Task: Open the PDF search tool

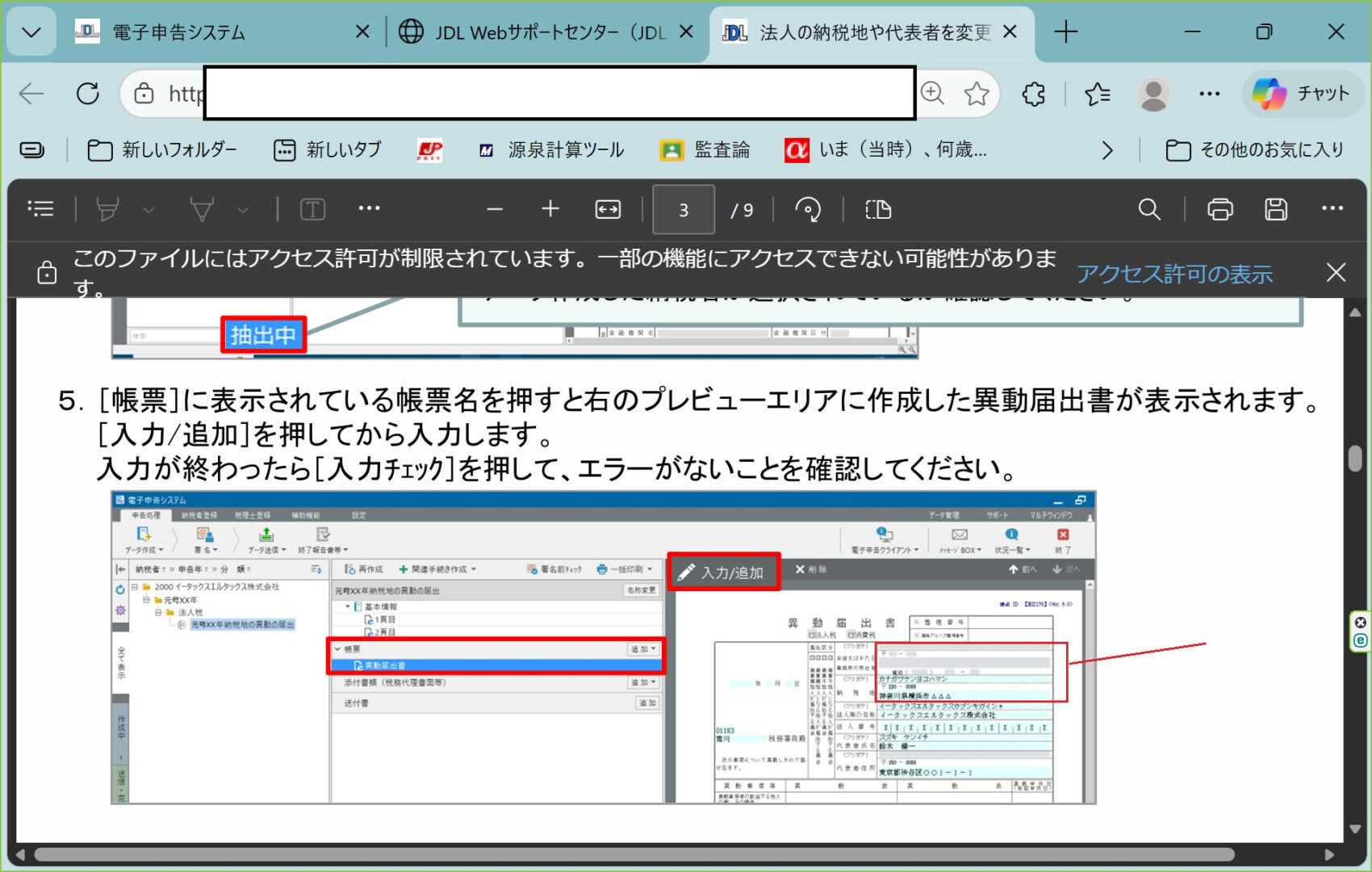Action: click(x=1148, y=210)
